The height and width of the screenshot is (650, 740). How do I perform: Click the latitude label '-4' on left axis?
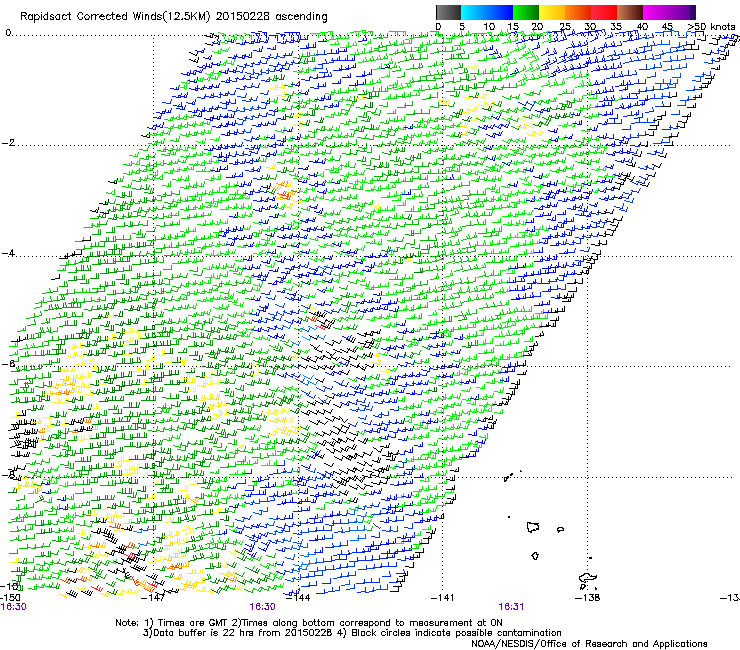8,253
